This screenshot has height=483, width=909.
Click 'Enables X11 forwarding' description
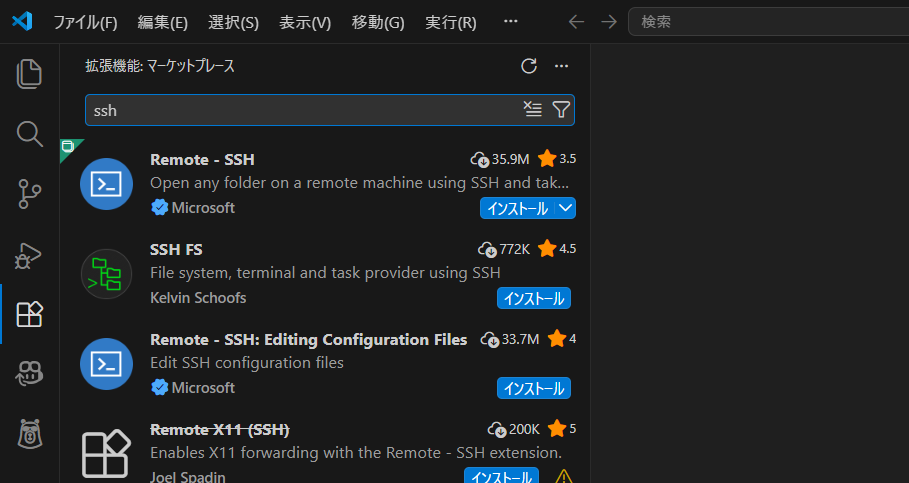click(355, 452)
